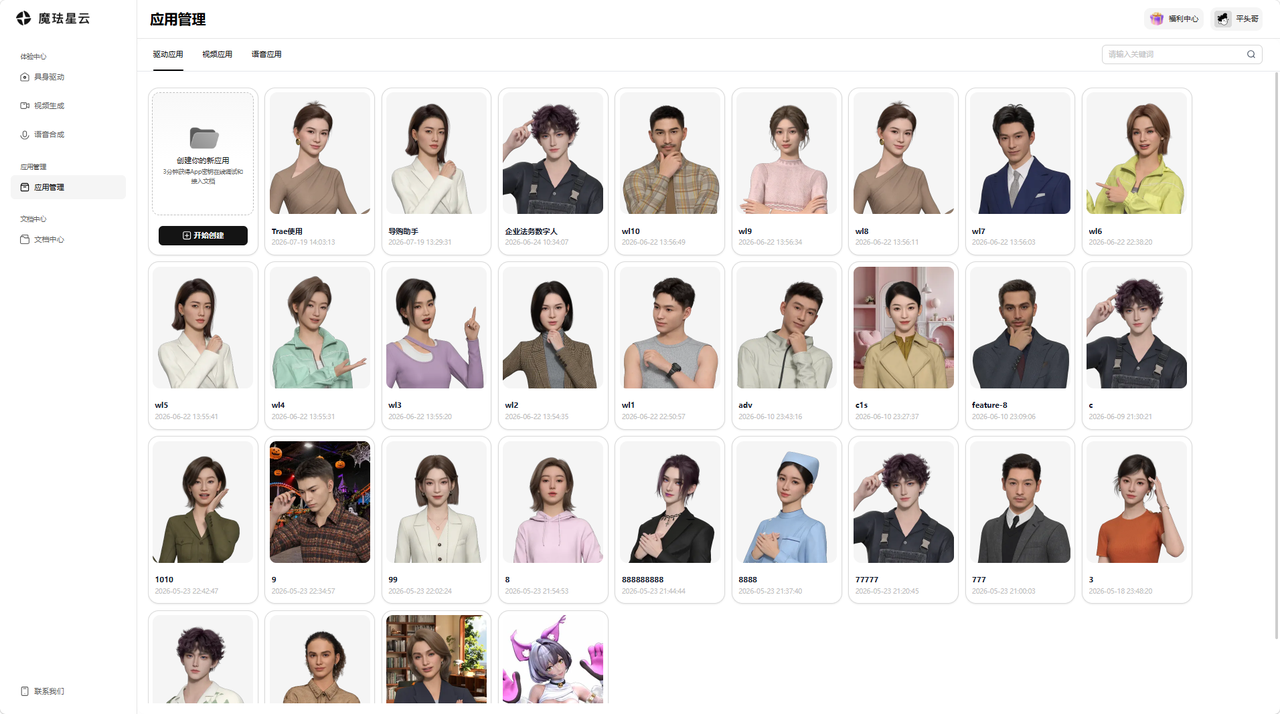Open the cat-ear anime character thumbnail
Image resolution: width=1280 pixels, height=714 pixels.
[553, 658]
